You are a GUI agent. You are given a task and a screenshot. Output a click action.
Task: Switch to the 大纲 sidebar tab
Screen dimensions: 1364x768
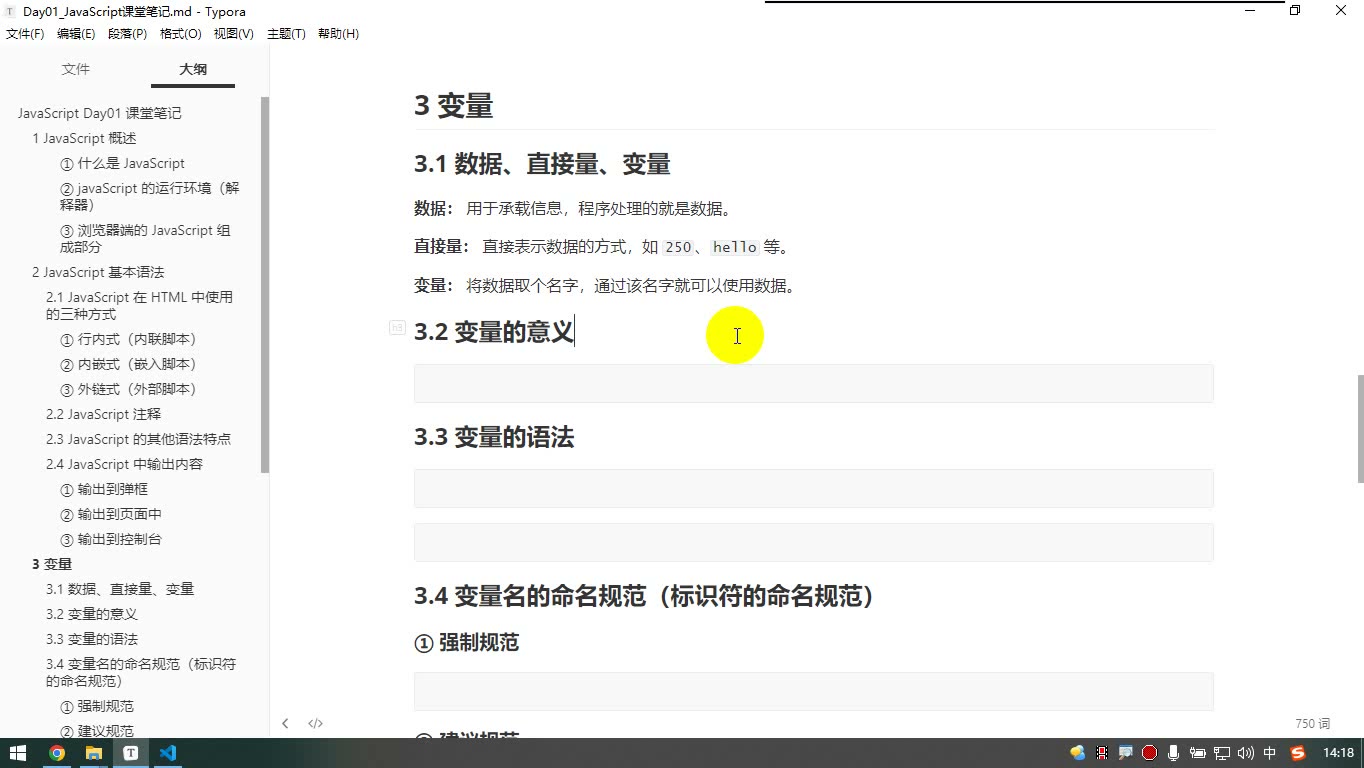193,69
